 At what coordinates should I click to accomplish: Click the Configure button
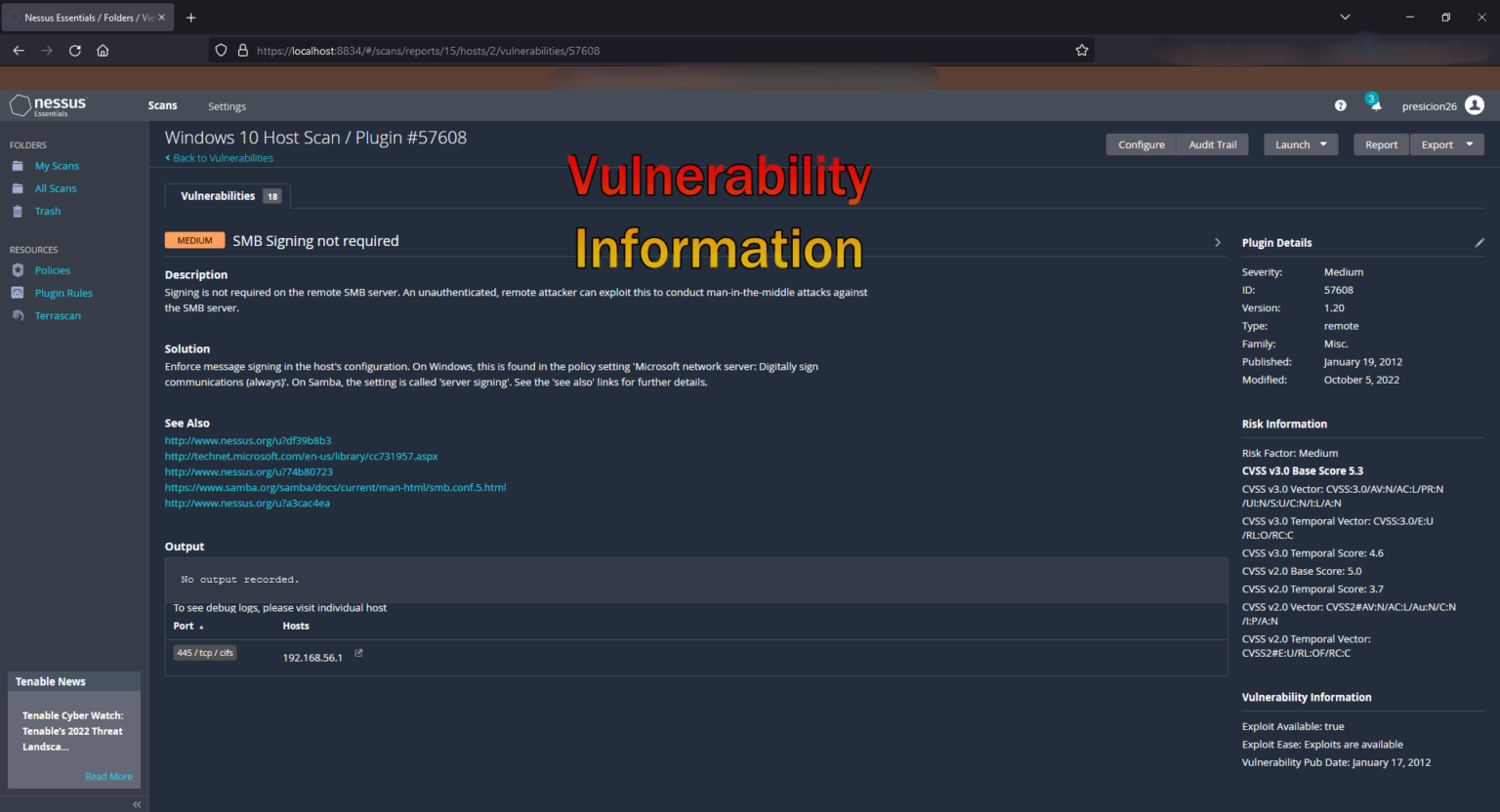pos(1142,144)
